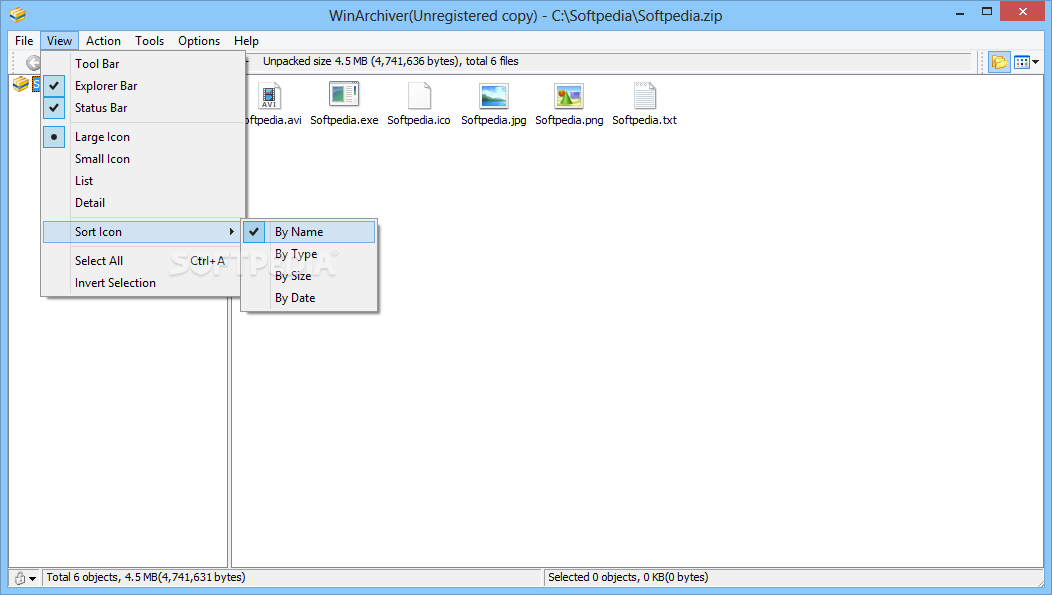
Task: Click the archive root icon in explorer tree
Action: tap(21, 85)
